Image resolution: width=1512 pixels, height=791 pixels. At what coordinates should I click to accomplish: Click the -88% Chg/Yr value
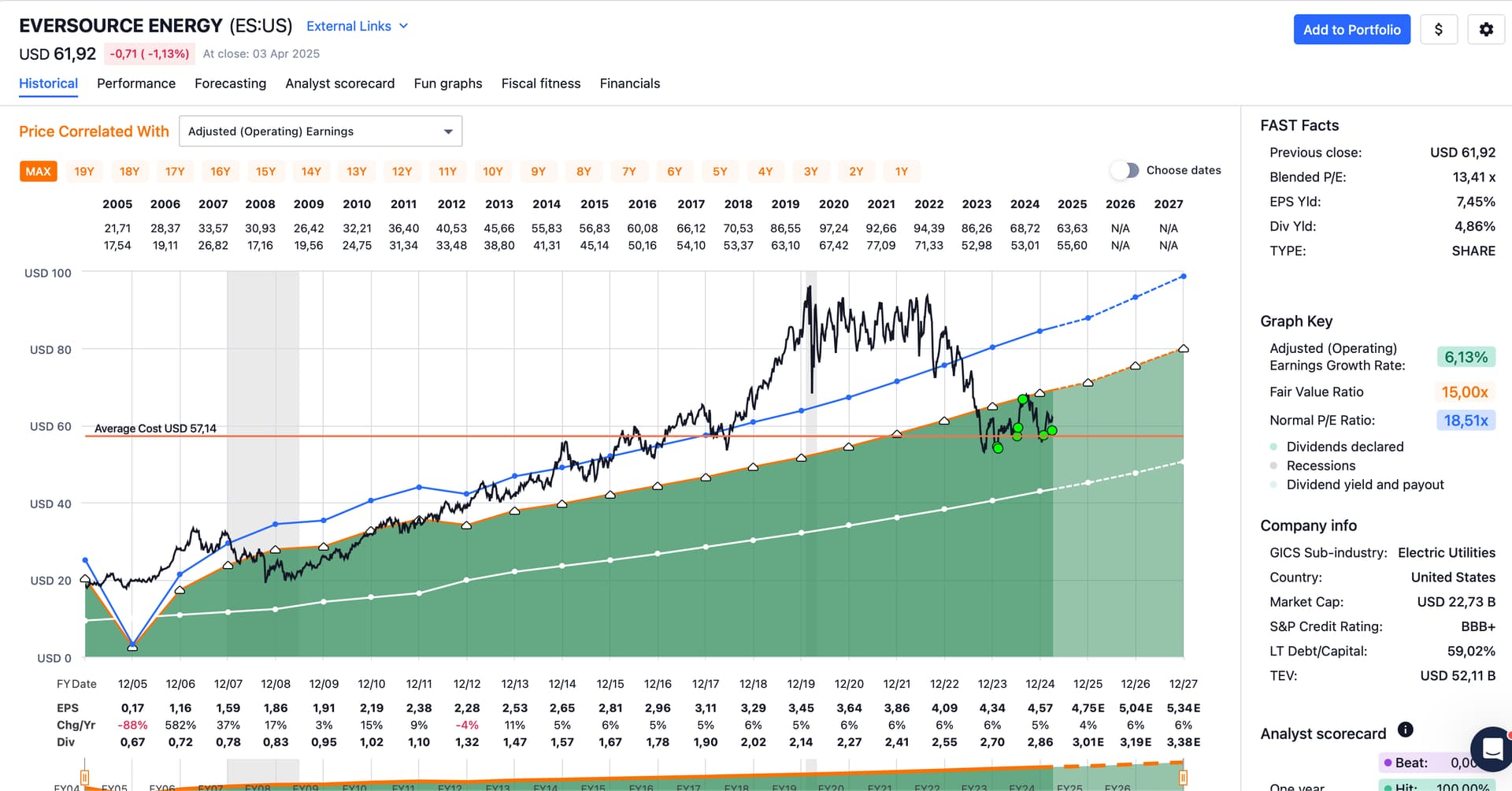[132, 725]
